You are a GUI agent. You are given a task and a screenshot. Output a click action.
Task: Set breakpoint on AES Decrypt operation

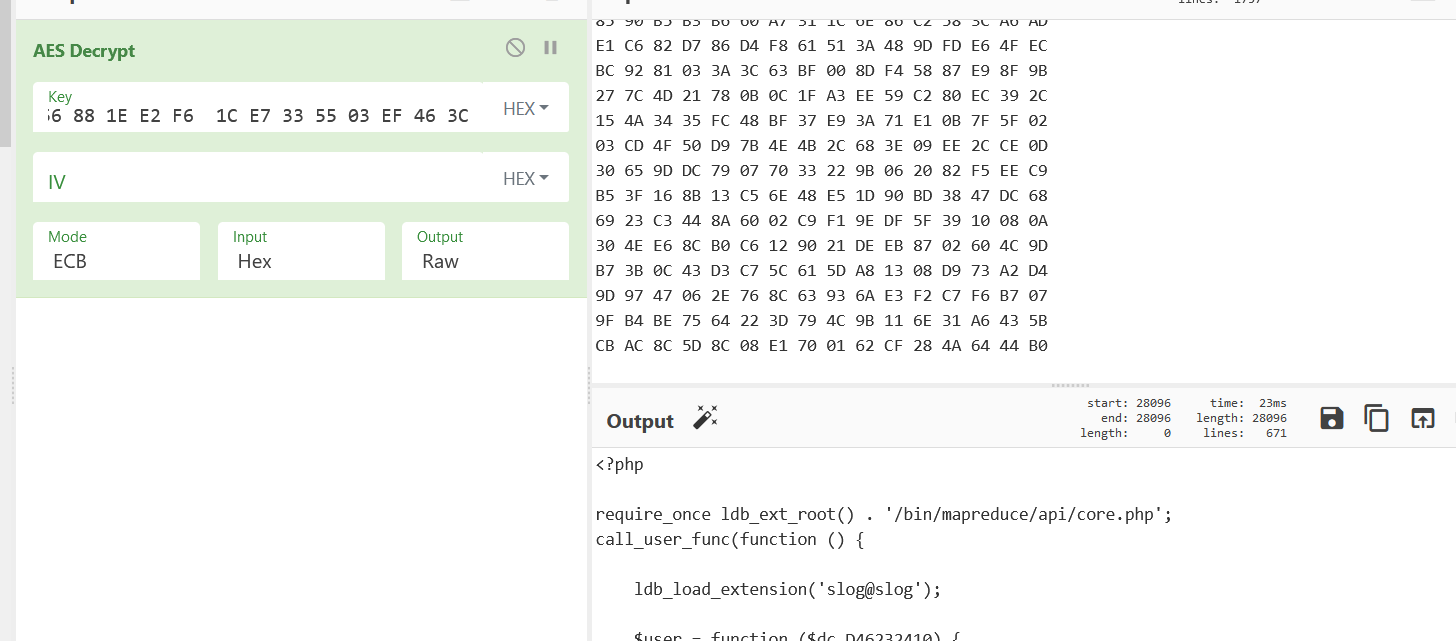tap(550, 47)
